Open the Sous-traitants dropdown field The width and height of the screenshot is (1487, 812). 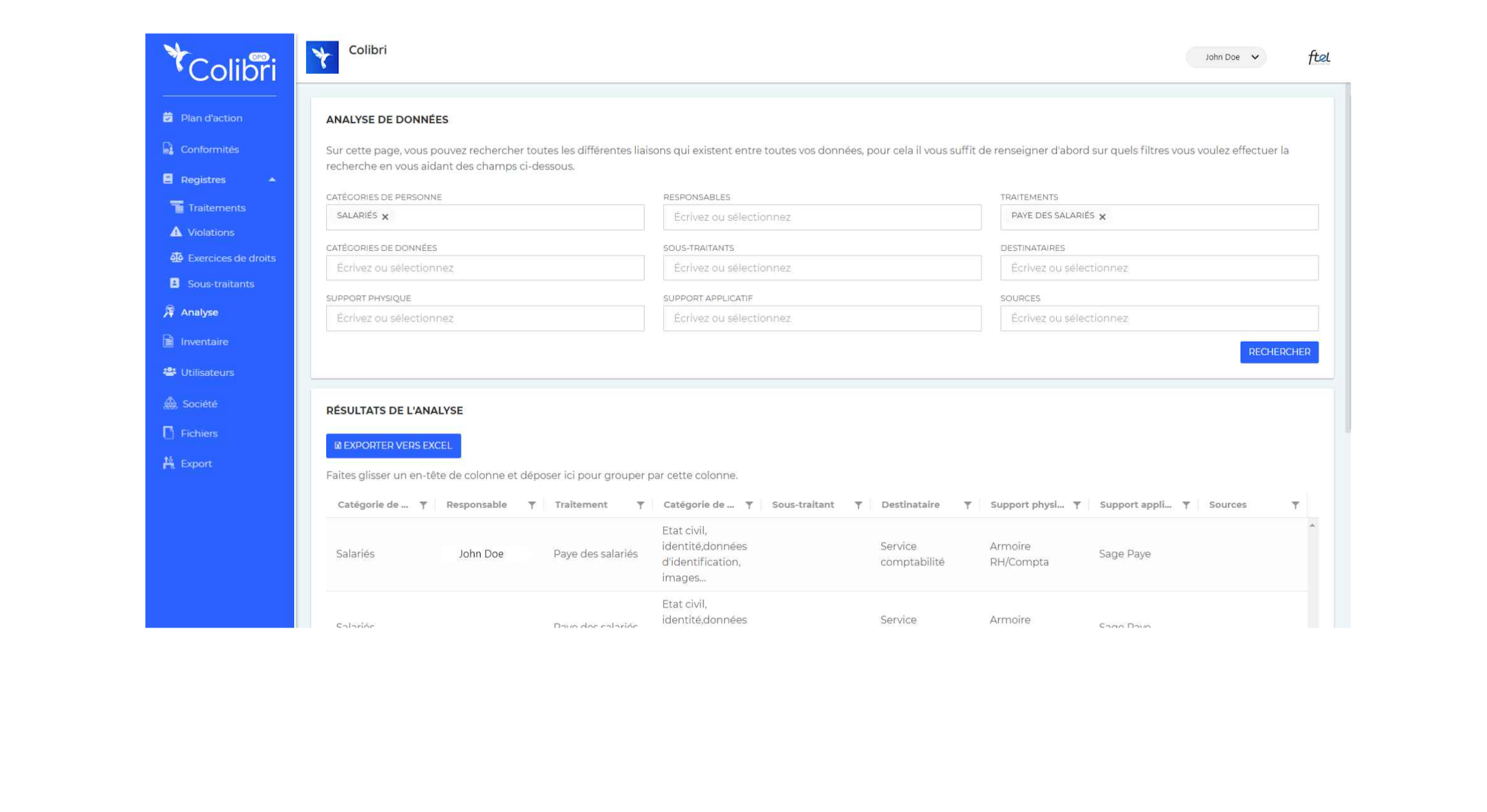pos(820,267)
